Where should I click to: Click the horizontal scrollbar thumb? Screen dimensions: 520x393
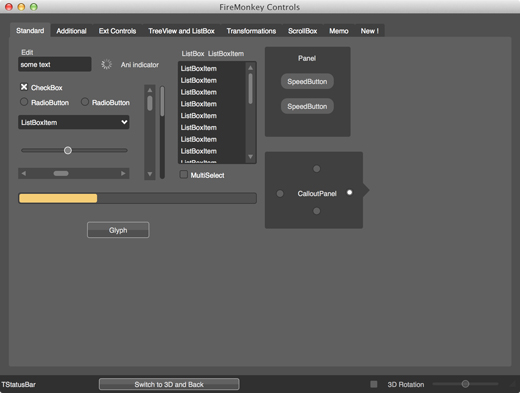61,173
